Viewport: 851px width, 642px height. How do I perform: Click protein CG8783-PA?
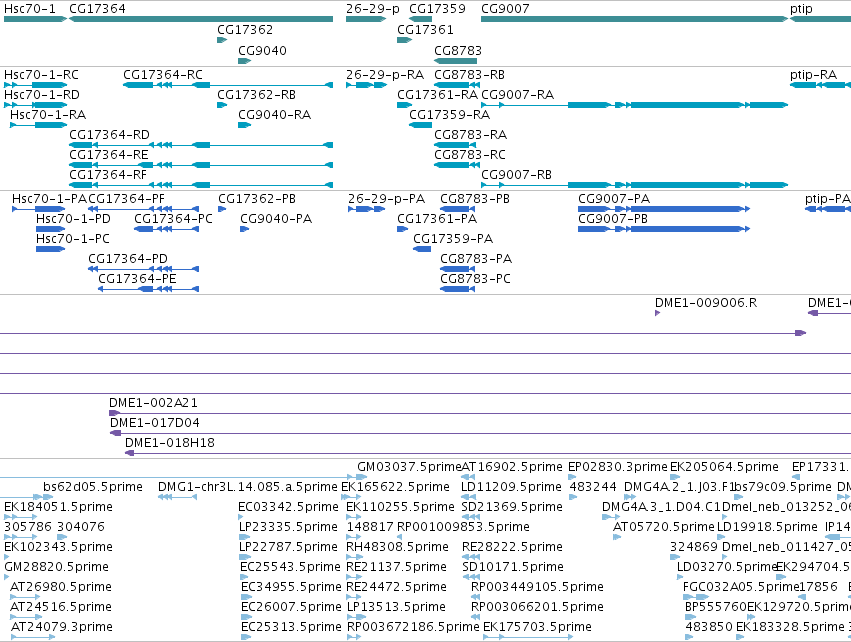(458, 269)
